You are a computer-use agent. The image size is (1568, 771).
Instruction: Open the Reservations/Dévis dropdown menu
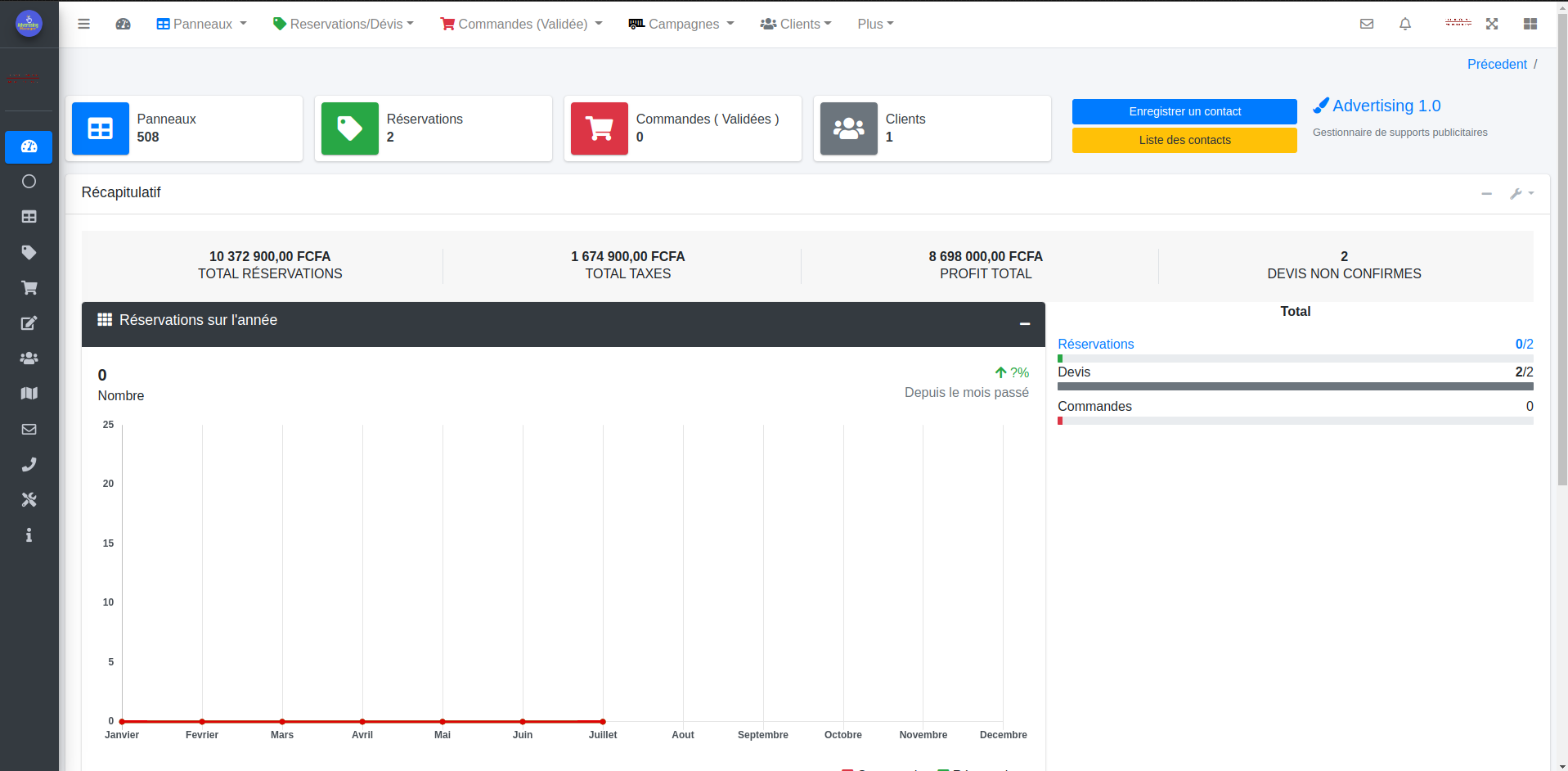click(x=344, y=24)
